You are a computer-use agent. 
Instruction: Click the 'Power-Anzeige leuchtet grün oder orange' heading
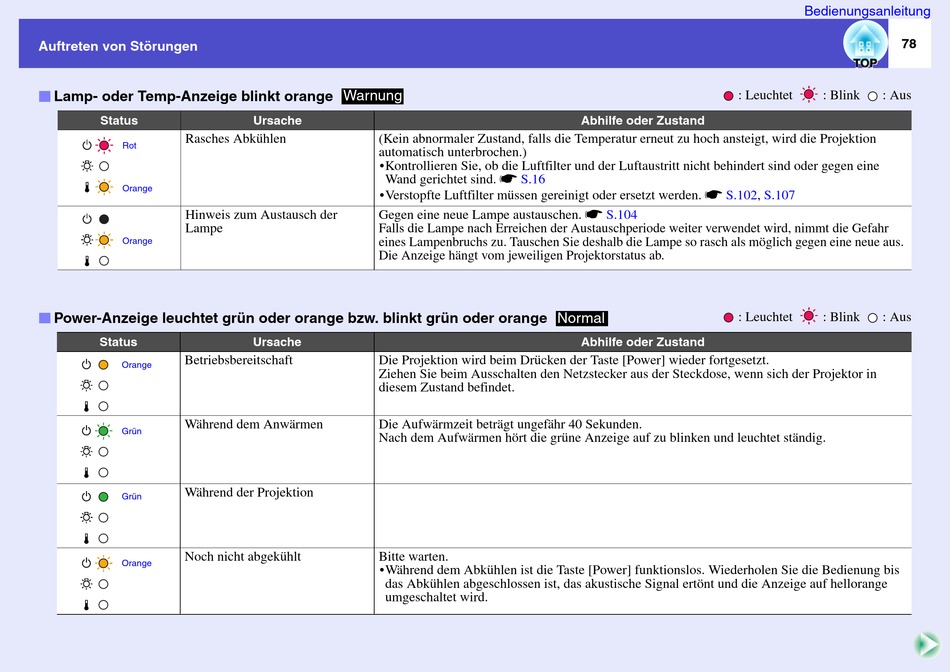[301, 318]
